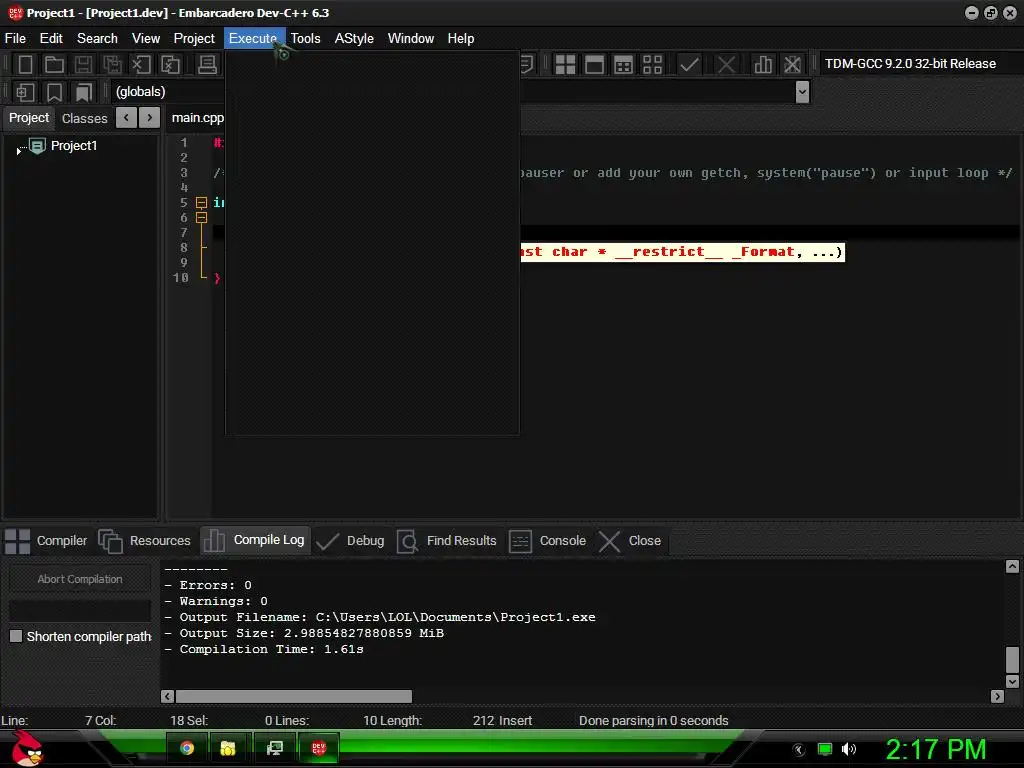Click the compile log scroll-up arrow
1024x768 pixels.
coord(1012,566)
